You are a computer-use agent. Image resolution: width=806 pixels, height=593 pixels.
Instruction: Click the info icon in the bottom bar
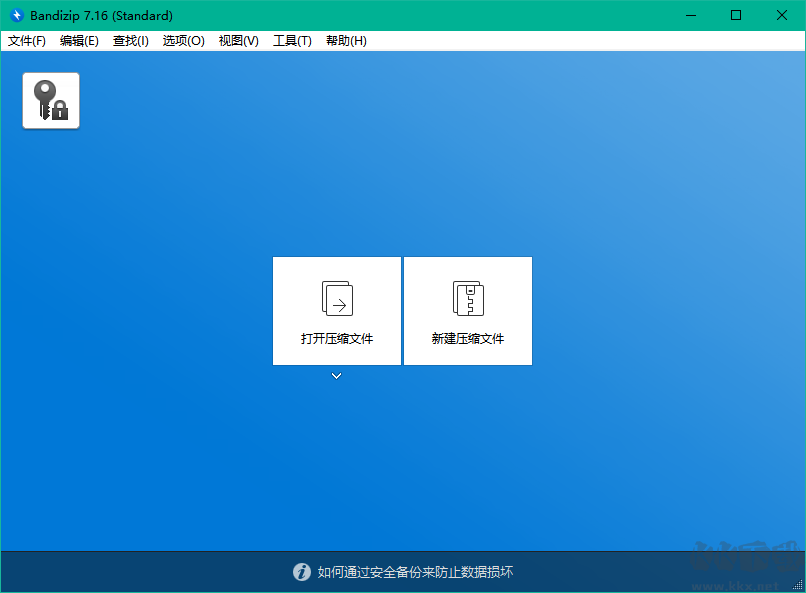[302, 572]
